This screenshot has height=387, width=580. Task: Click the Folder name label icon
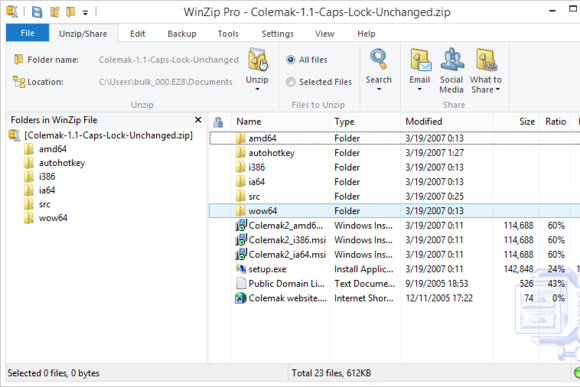click(18, 59)
